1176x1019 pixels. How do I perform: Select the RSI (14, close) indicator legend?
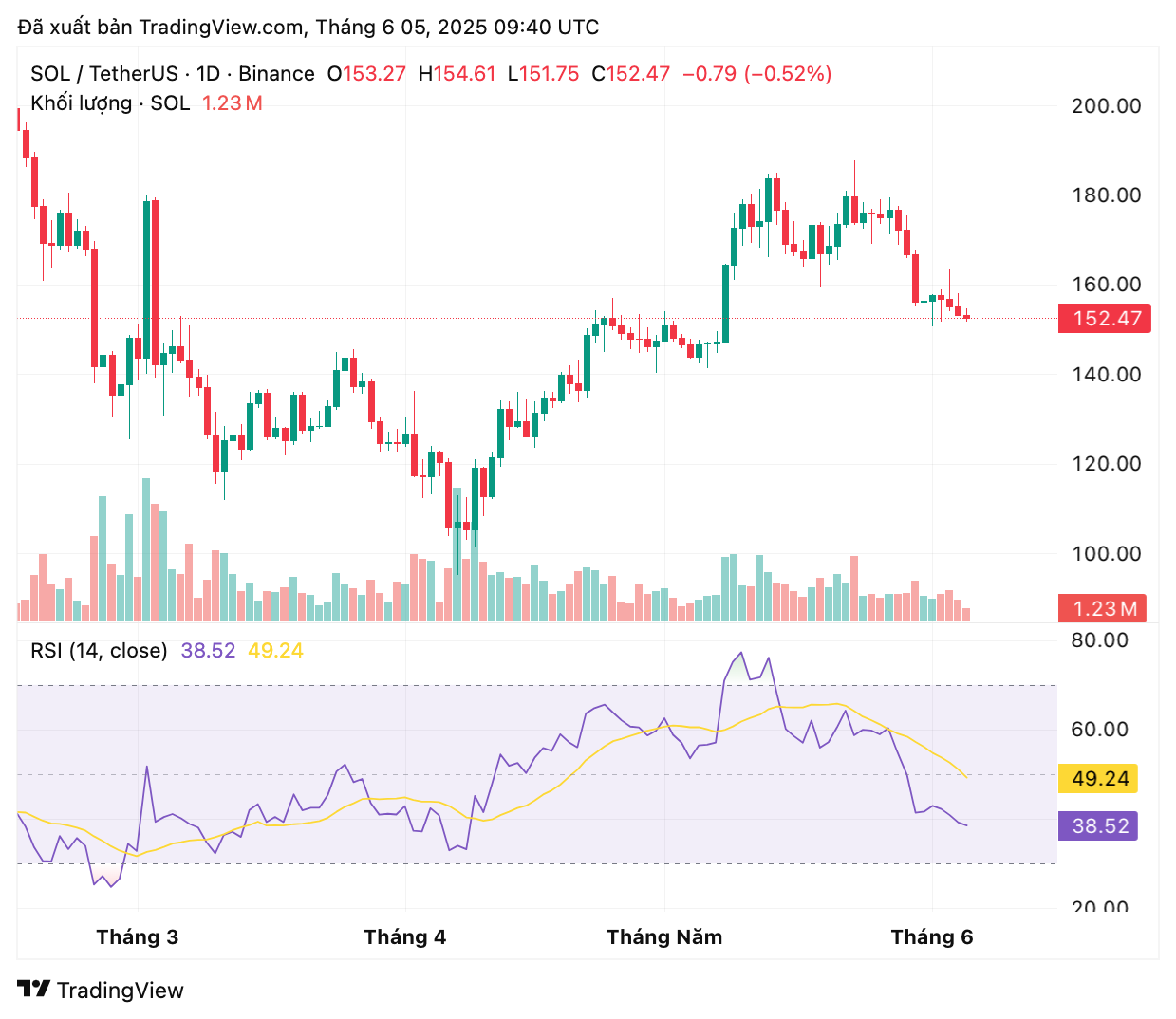coord(99,651)
